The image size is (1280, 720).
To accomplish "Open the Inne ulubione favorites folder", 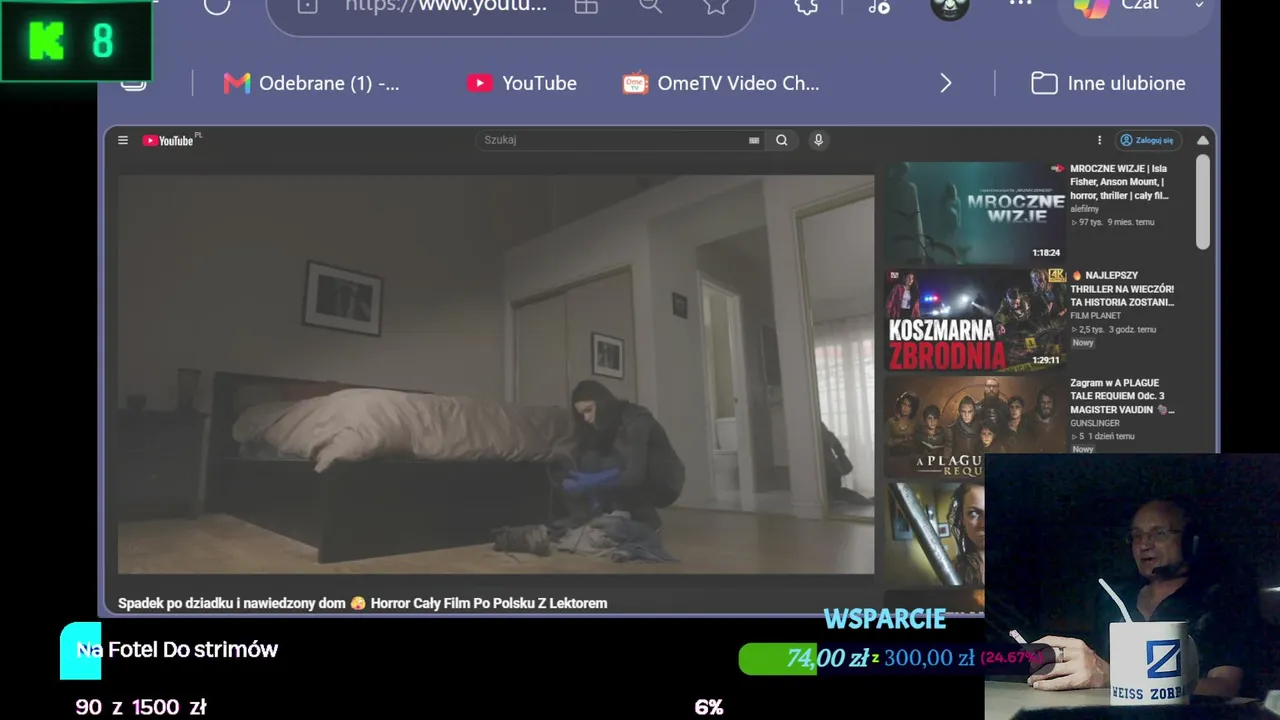I will (x=1108, y=83).
